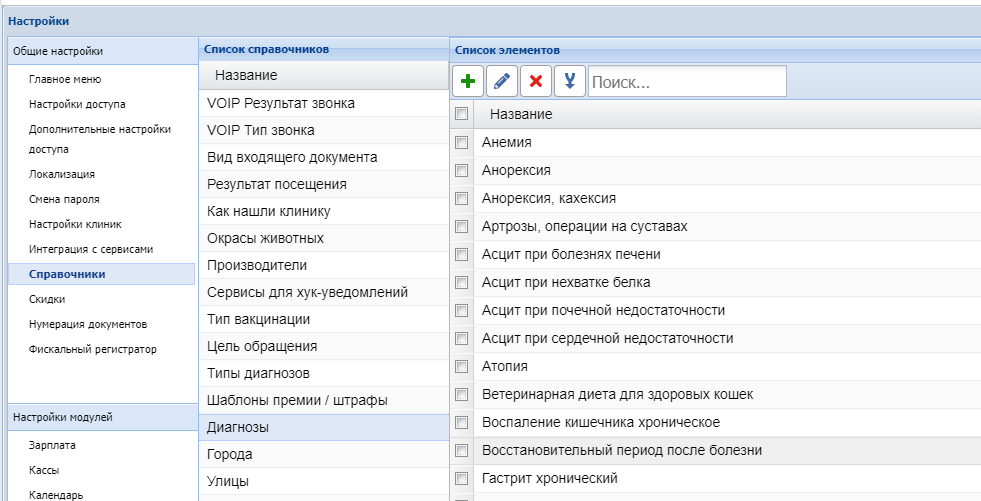Tick the checkbox for Атопия
This screenshot has height=501, width=981.
point(461,367)
